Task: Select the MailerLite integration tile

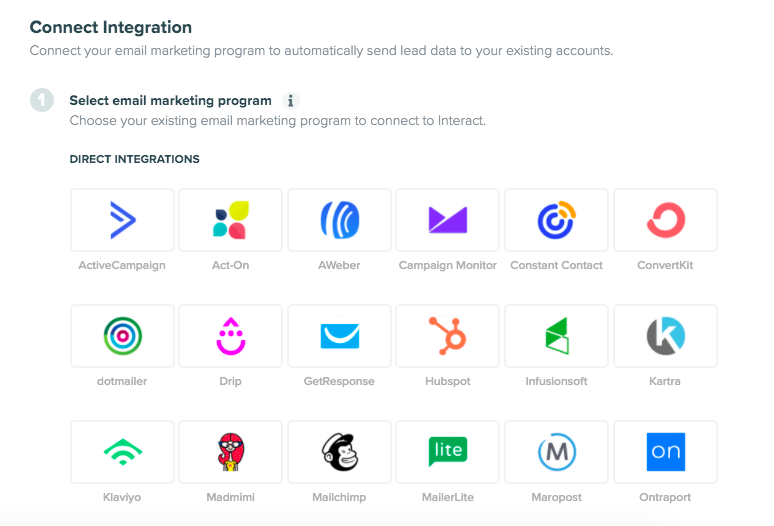Action: coord(448,452)
